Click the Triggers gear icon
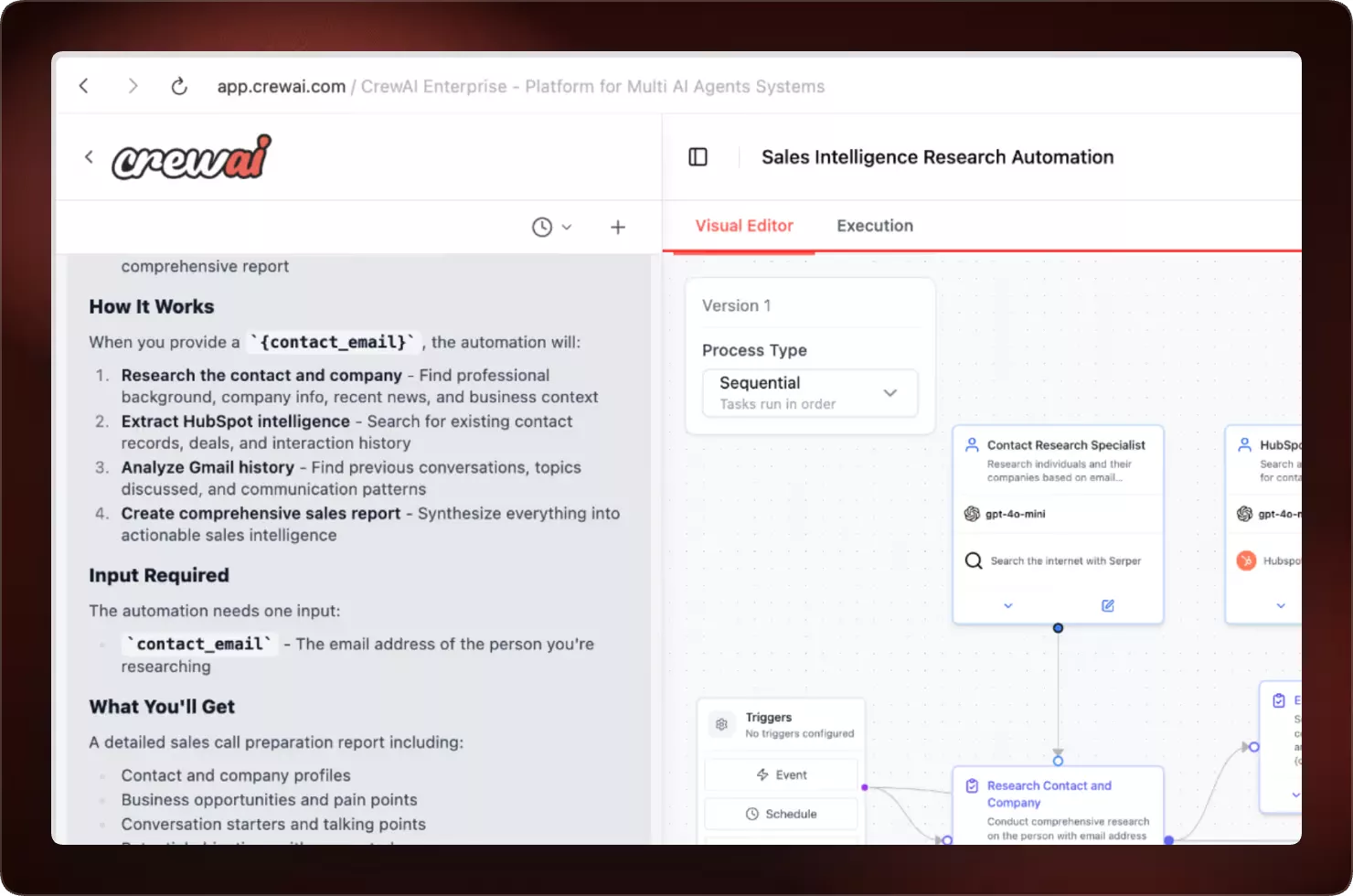 [721, 724]
